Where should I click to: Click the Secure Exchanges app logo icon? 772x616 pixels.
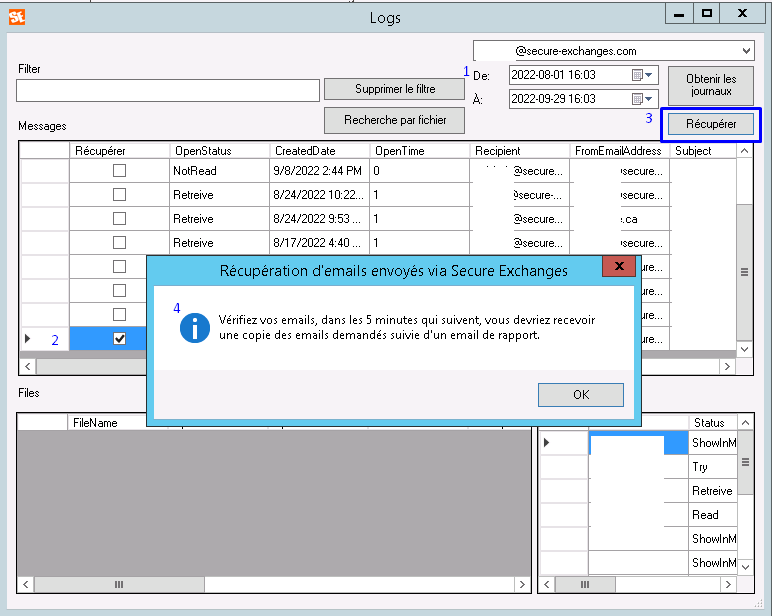point(17,17)
